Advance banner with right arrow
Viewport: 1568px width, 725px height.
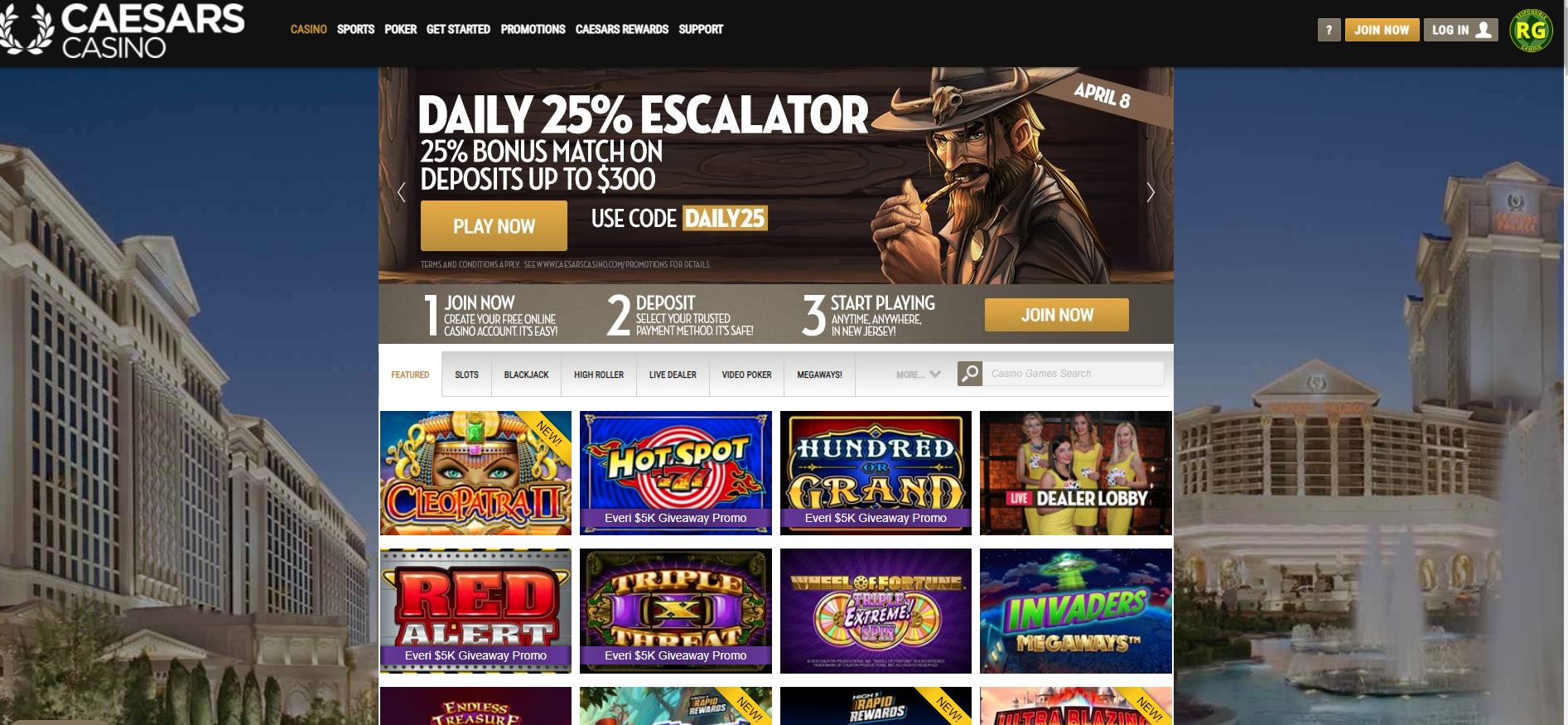coord(1151,192)
